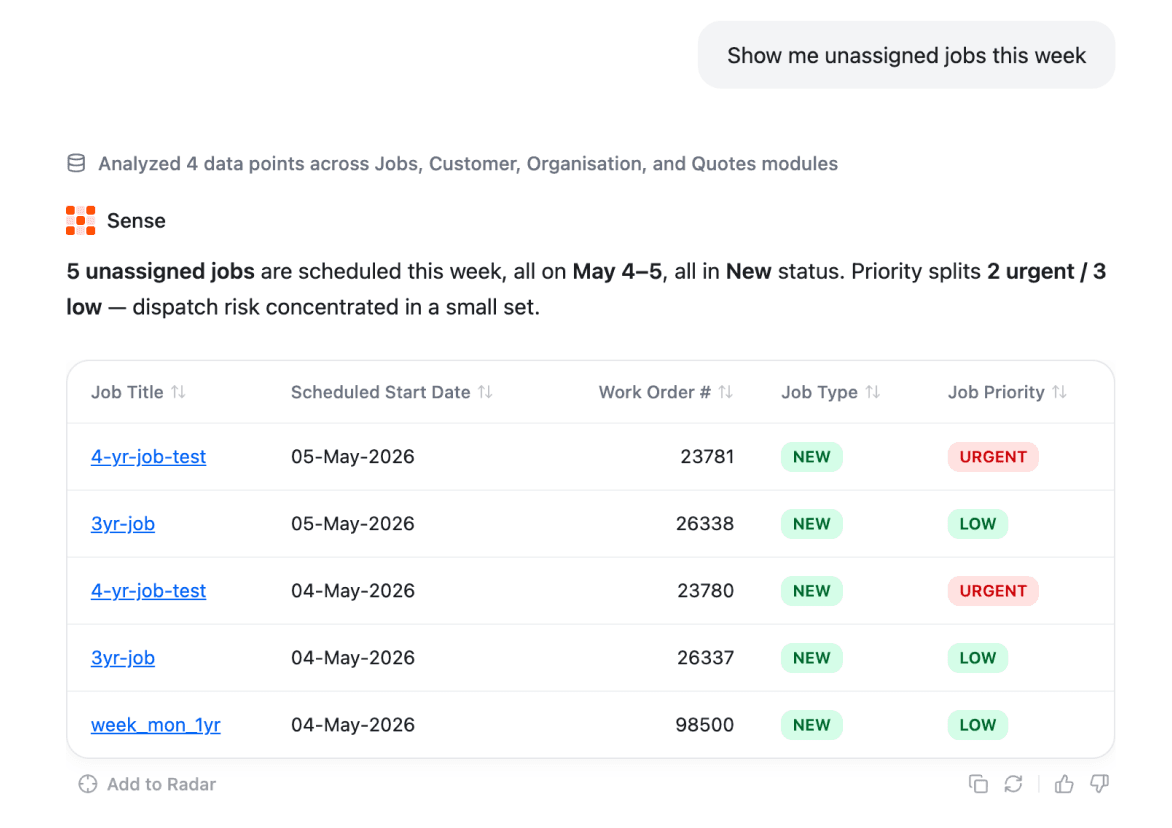This screenshot has width=1172, height=828.
Task: Click date 04-May-2026 in row 26337
Action: (353, 658)
